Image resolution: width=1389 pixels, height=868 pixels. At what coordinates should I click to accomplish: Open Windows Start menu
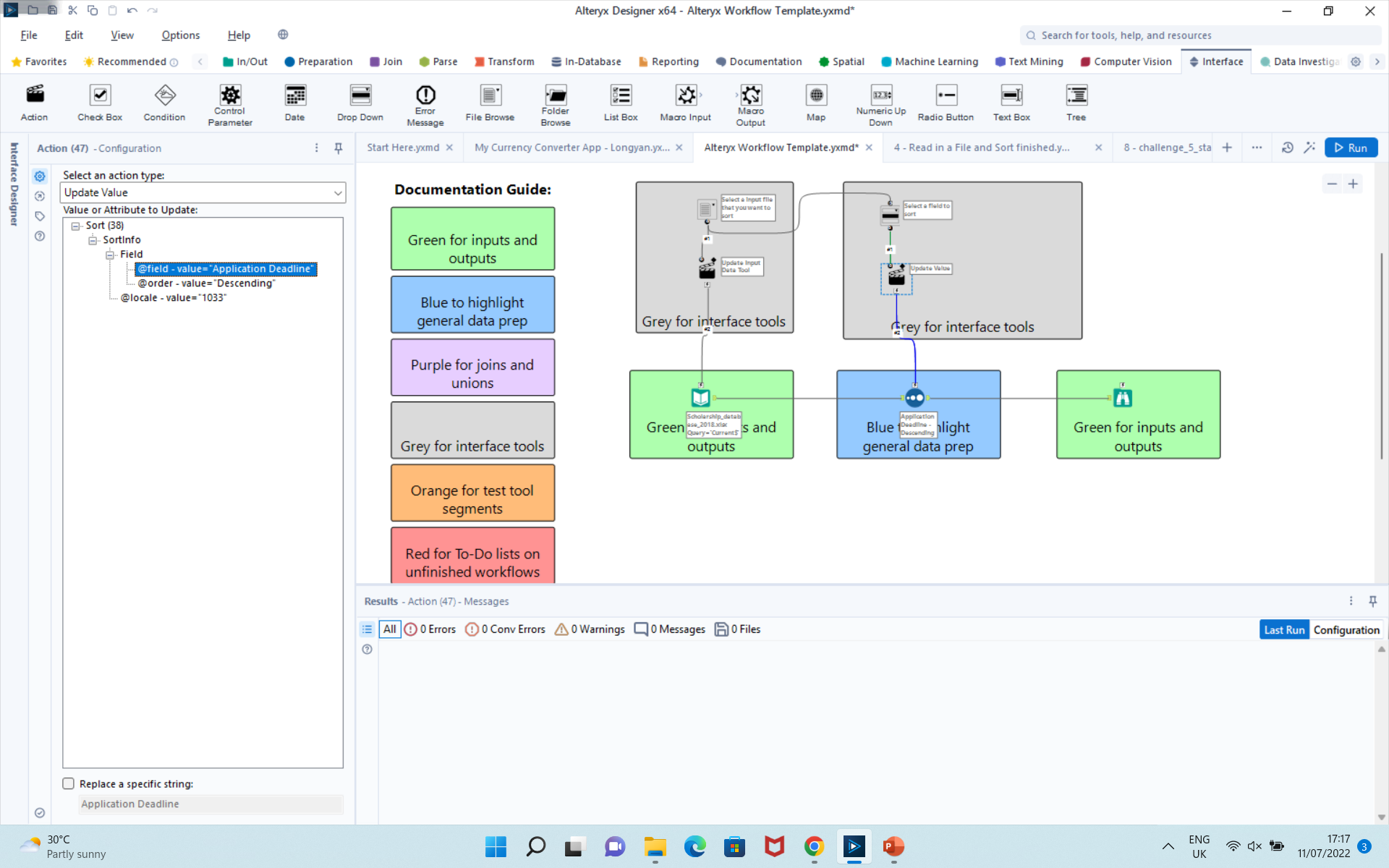[496, 846]
